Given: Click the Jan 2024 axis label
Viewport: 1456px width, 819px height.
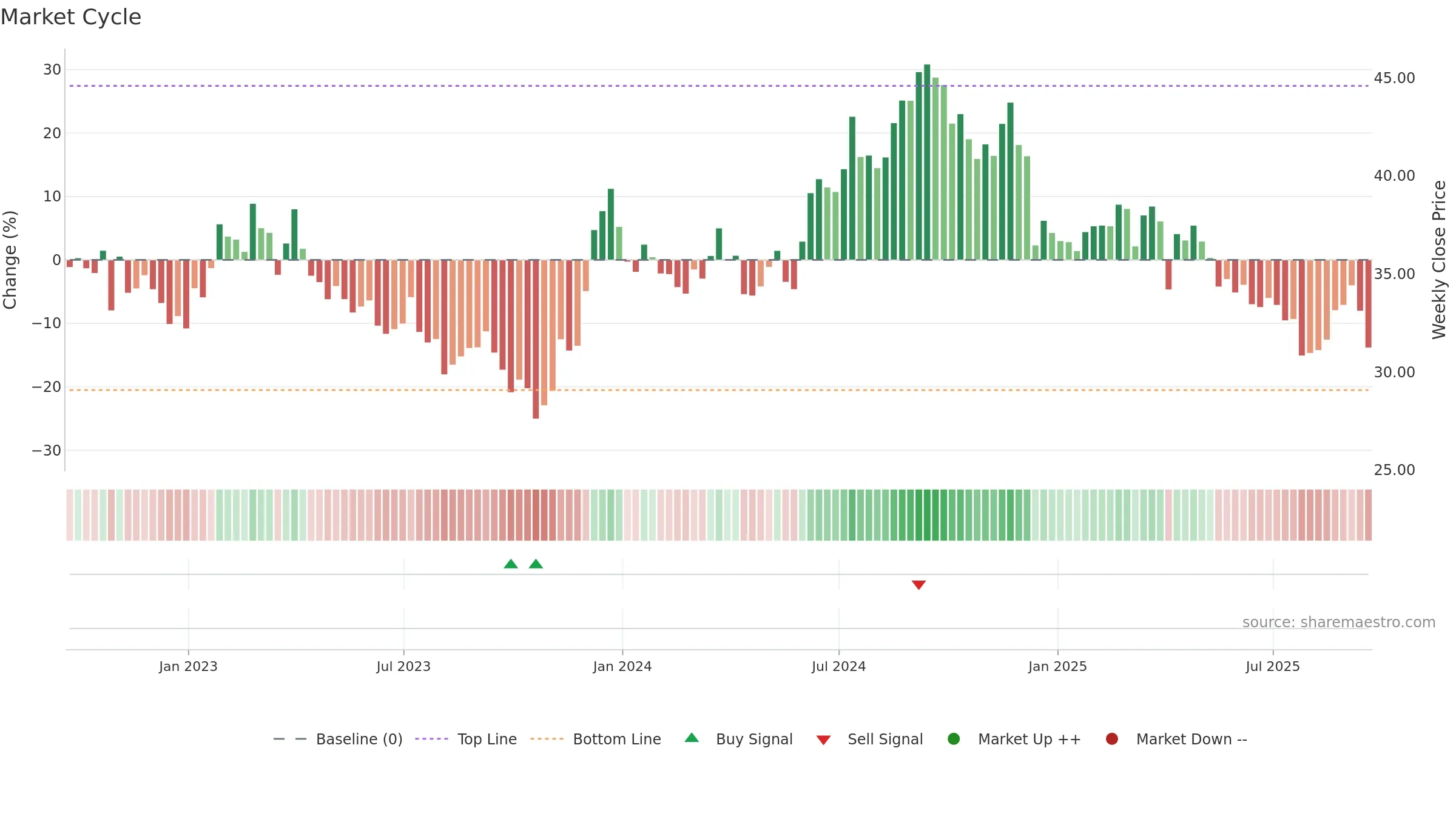Looking at the screenshot, I should (x=622, y=667).
